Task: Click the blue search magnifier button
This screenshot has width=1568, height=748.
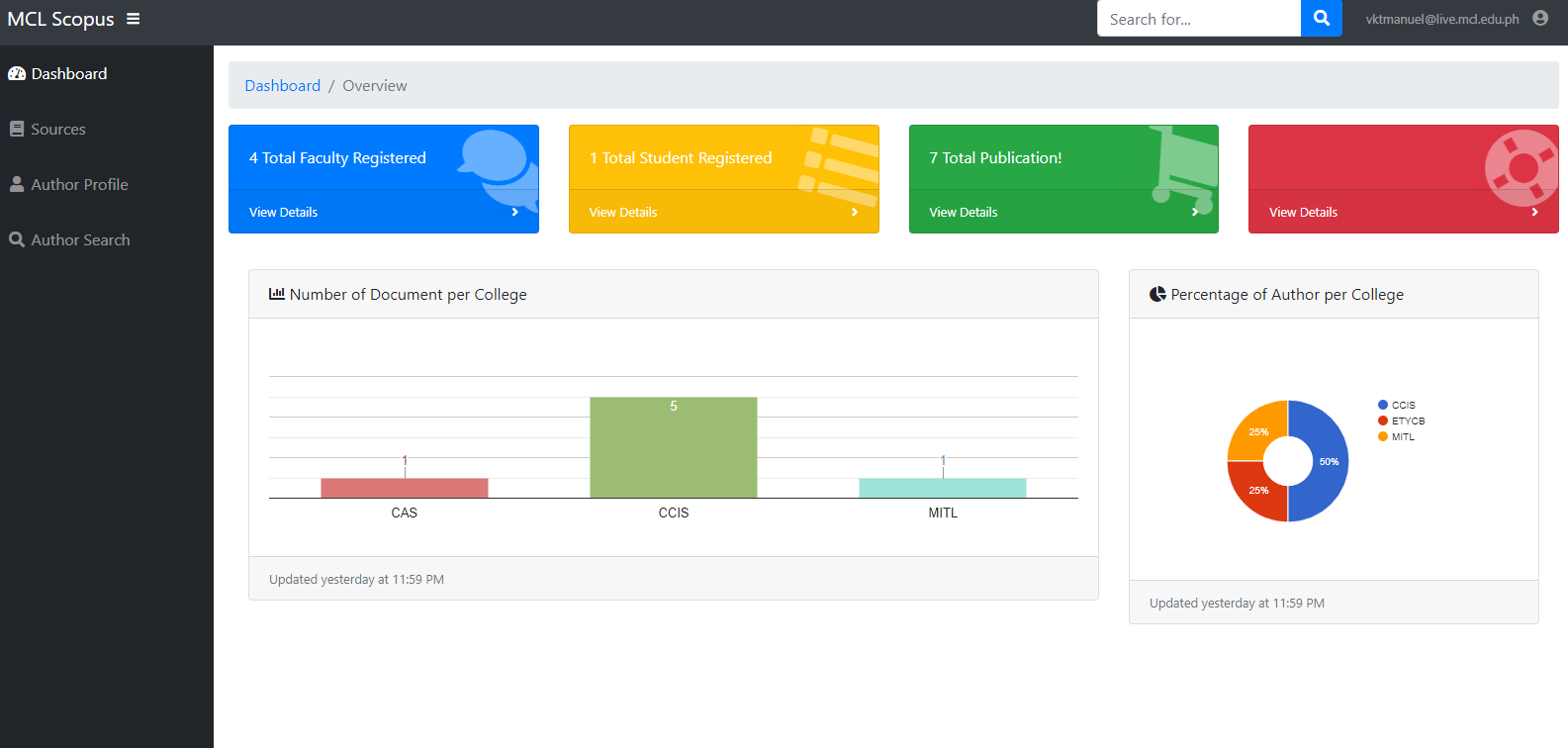Action: [x=1322, y=18]
